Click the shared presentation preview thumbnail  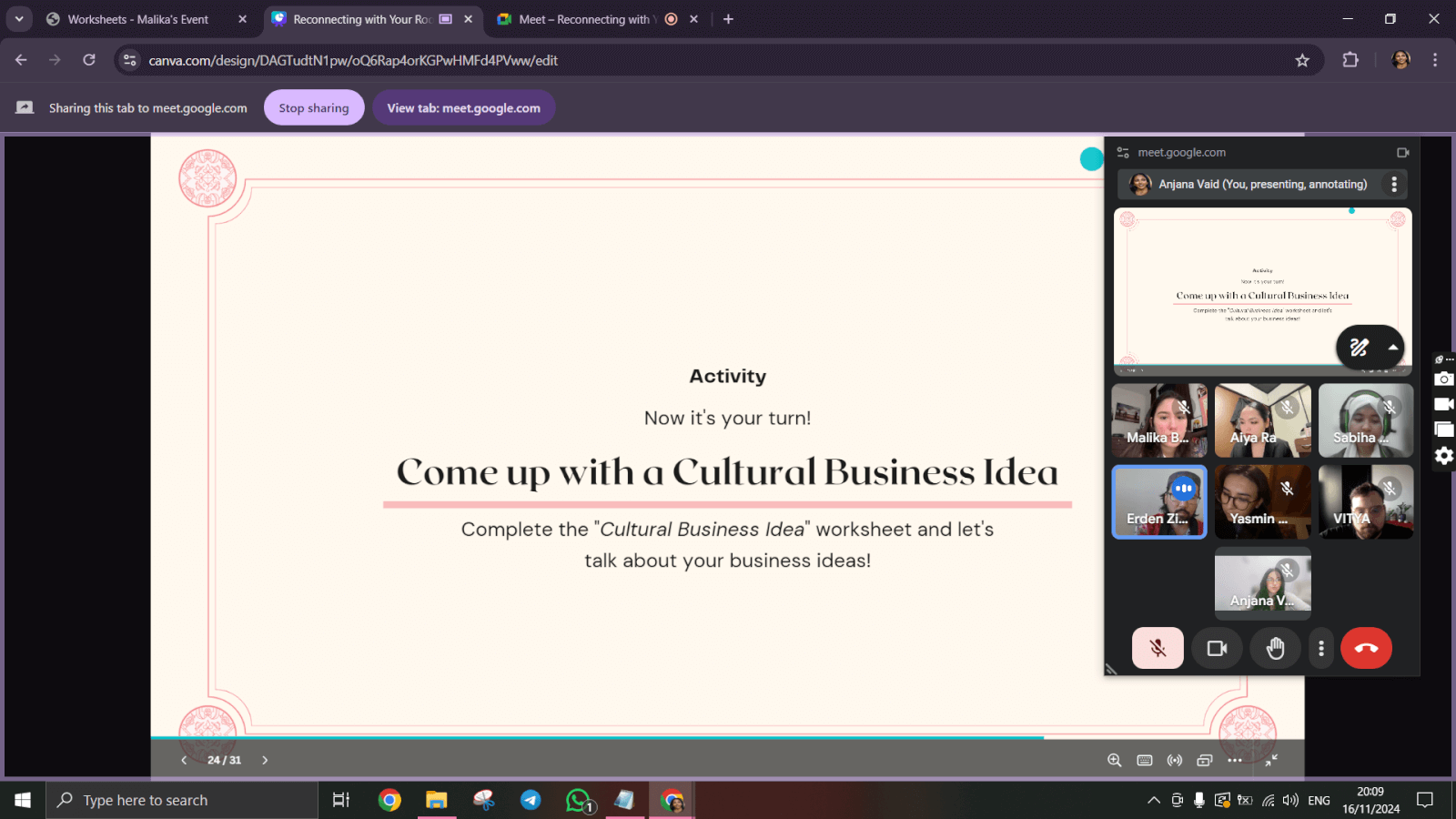(1262, 291)
